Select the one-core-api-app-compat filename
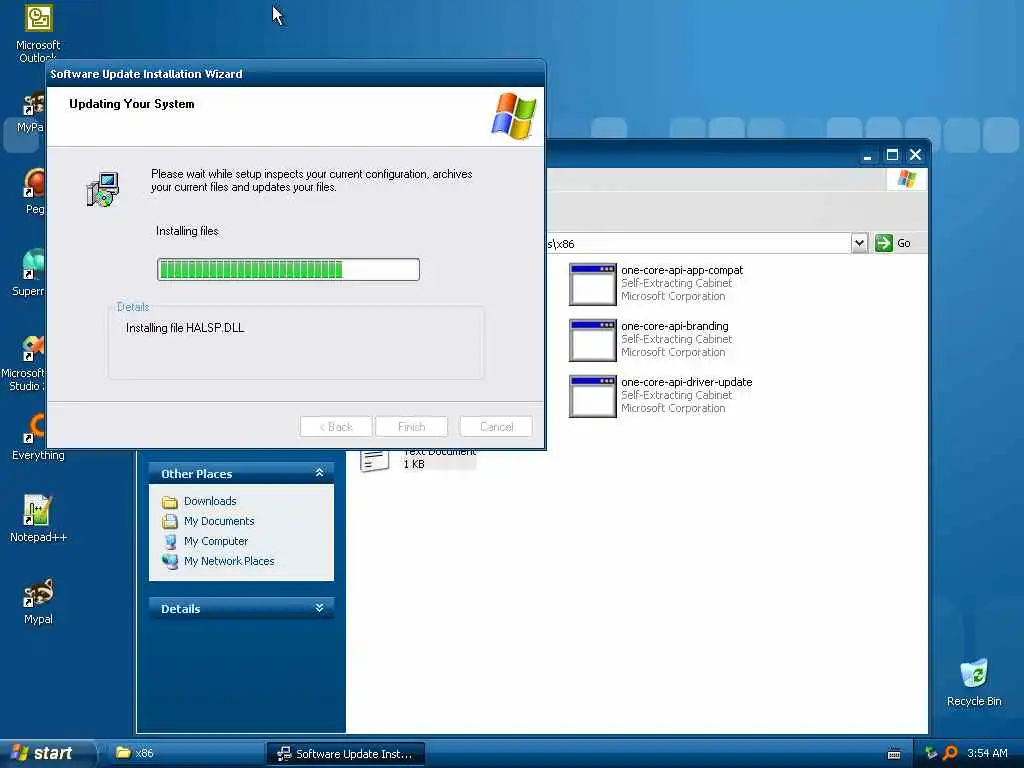1024x768 pixels. point(682,270)
